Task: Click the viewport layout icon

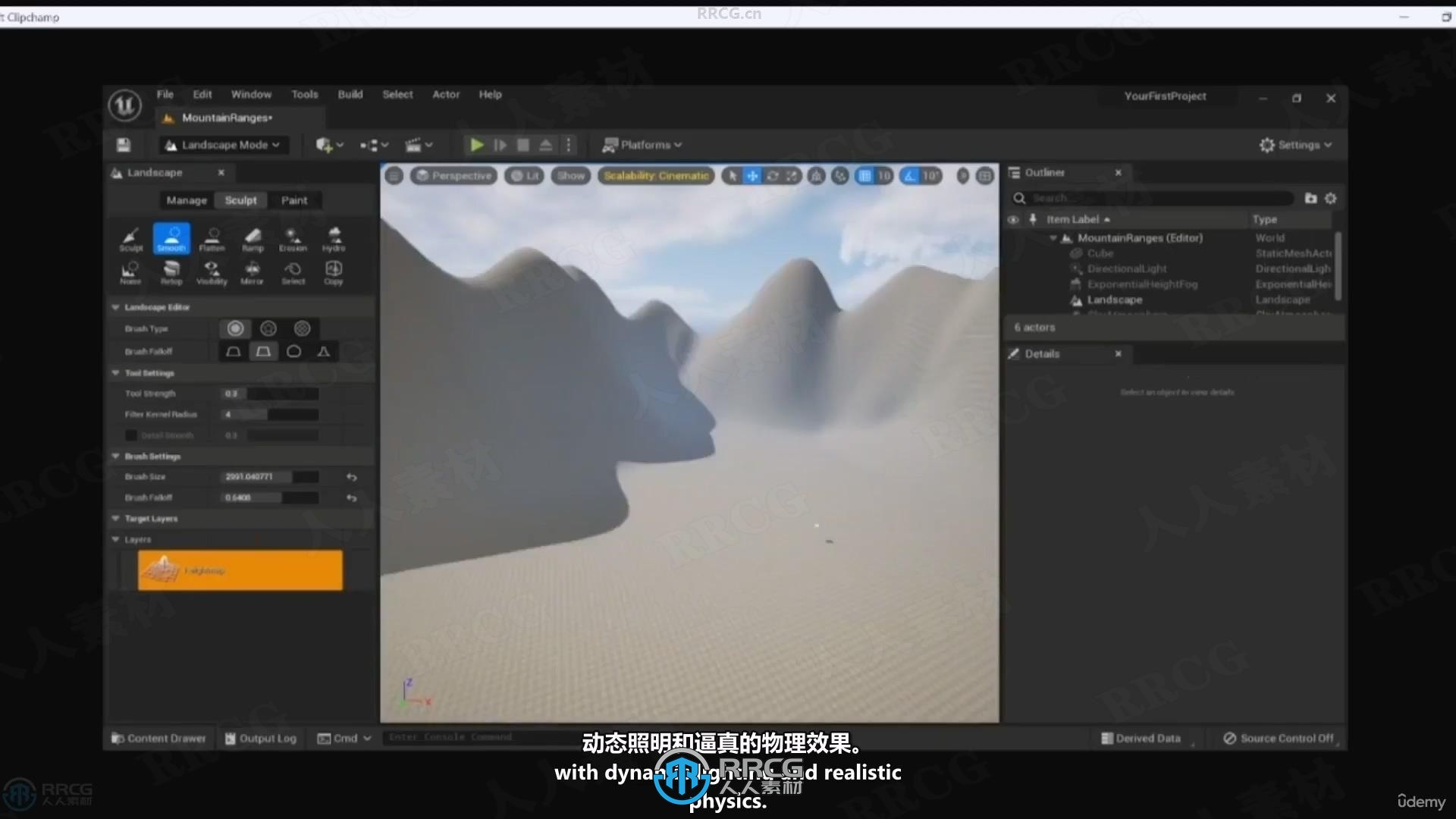Action: pyautogui.click(x=985, y=176)
